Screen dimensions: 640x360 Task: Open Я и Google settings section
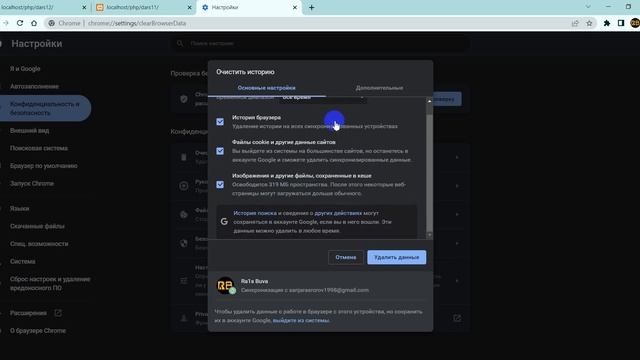tap(25, 69)
